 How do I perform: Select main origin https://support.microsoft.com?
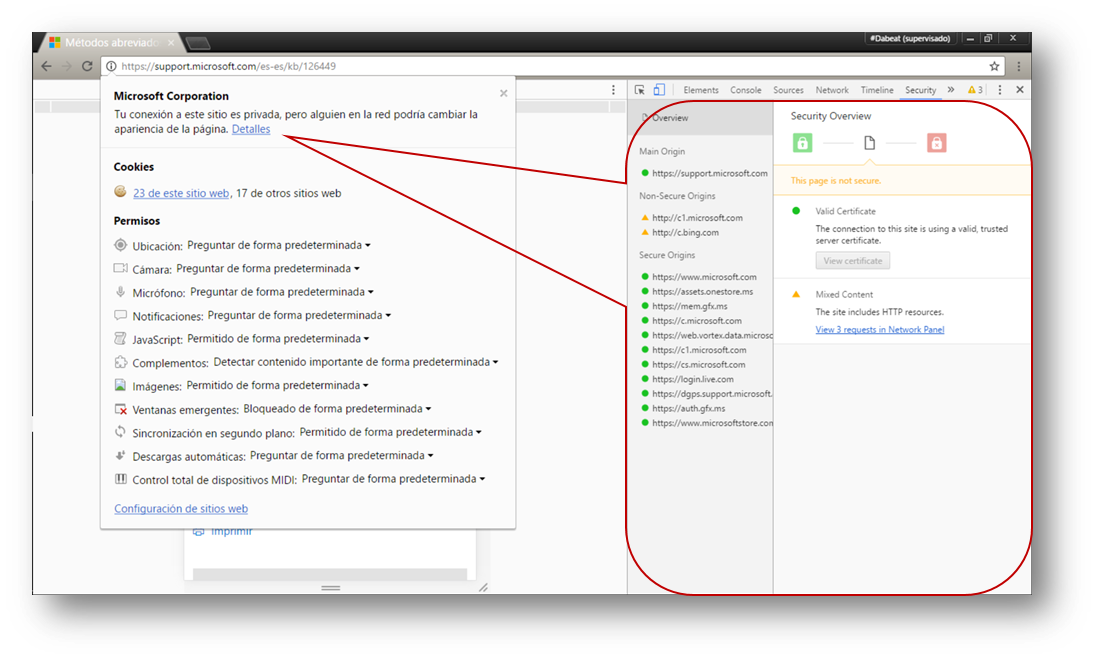pos(705,173)
